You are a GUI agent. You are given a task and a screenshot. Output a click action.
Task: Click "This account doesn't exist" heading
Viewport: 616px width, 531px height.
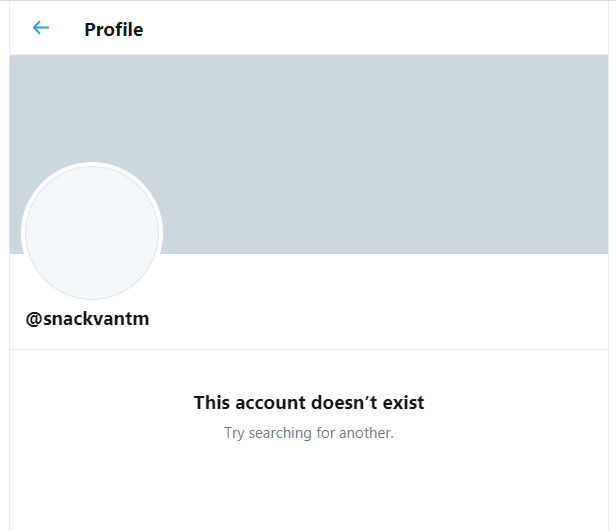[309, 403]
